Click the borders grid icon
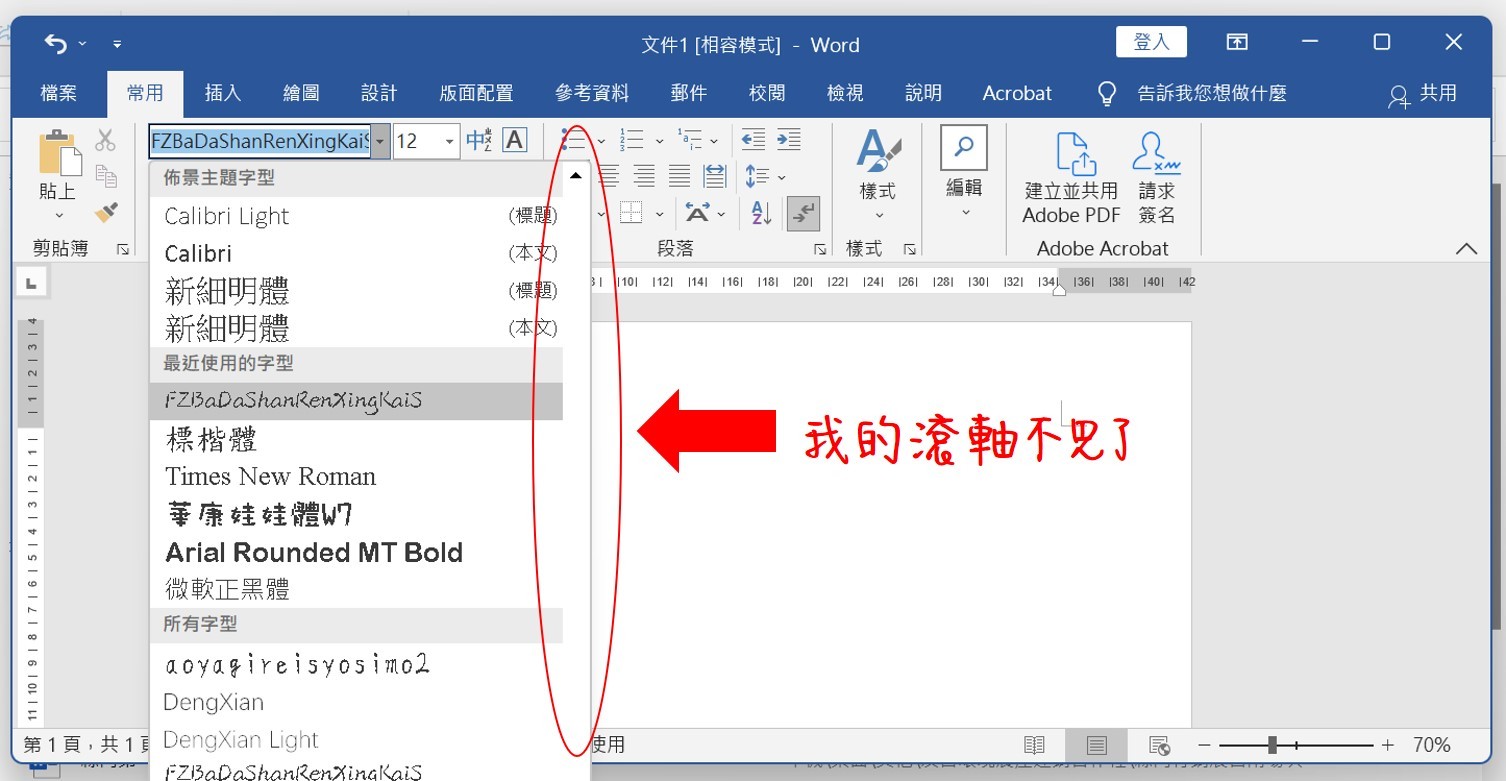1506x781 pixels. pos(631,213)
